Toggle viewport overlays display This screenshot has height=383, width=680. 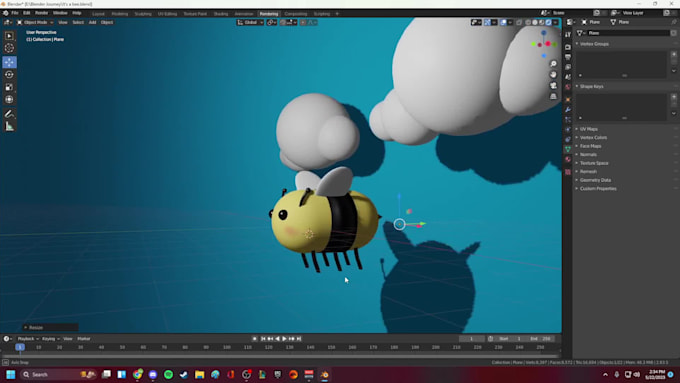pyautogui.click(x=503, y=22)
